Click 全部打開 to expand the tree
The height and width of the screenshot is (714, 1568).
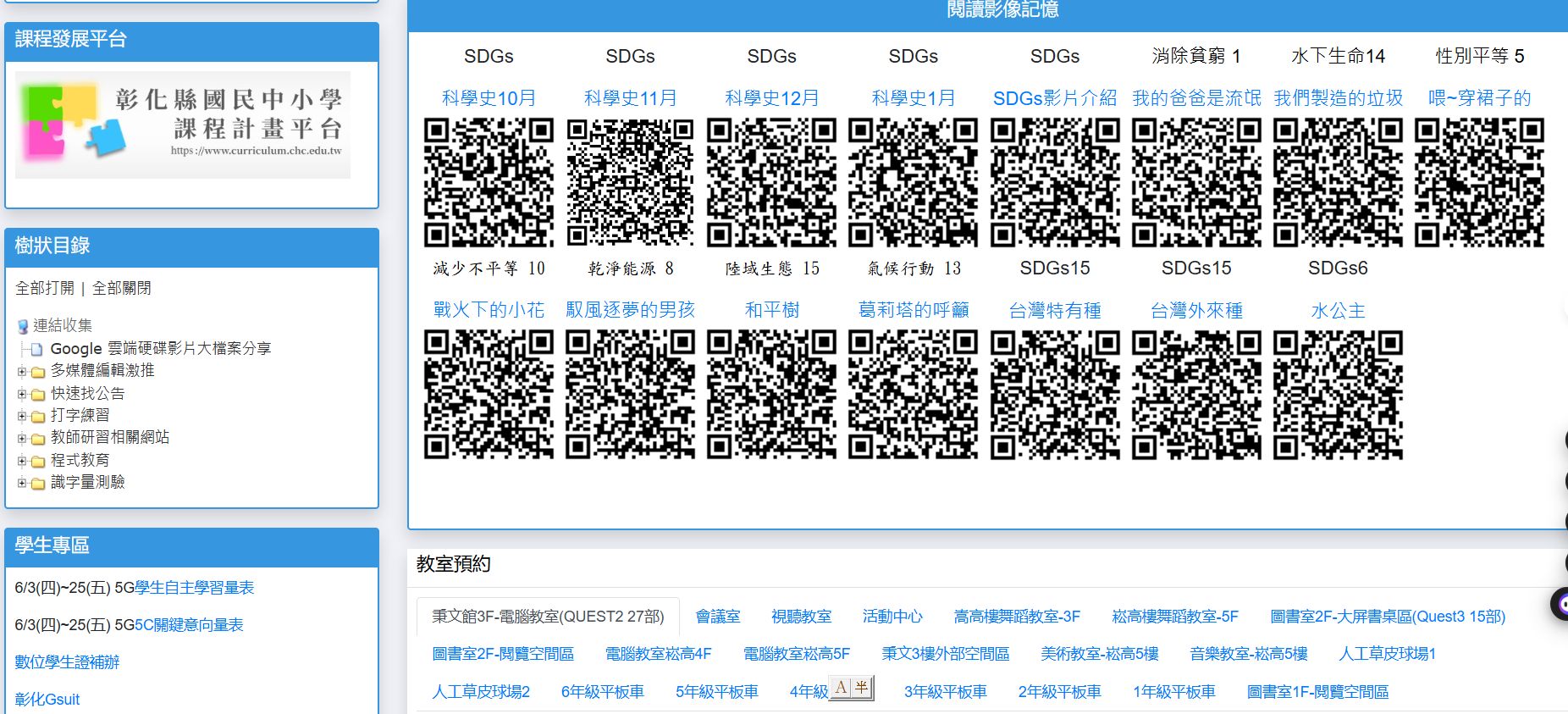click(x=45, y=288)
